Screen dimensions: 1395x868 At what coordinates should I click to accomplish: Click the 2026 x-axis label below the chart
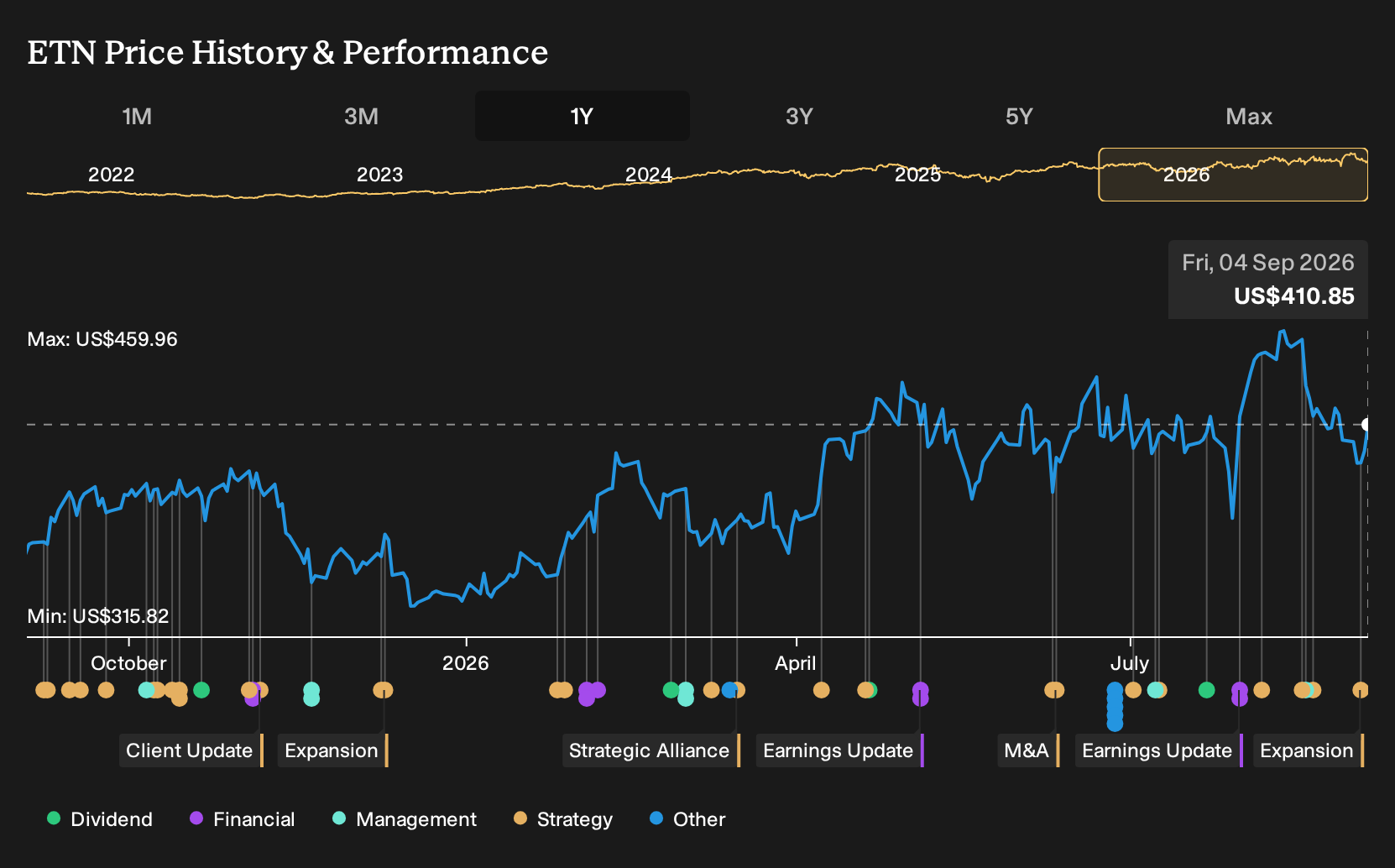click(x=466, y=663)
